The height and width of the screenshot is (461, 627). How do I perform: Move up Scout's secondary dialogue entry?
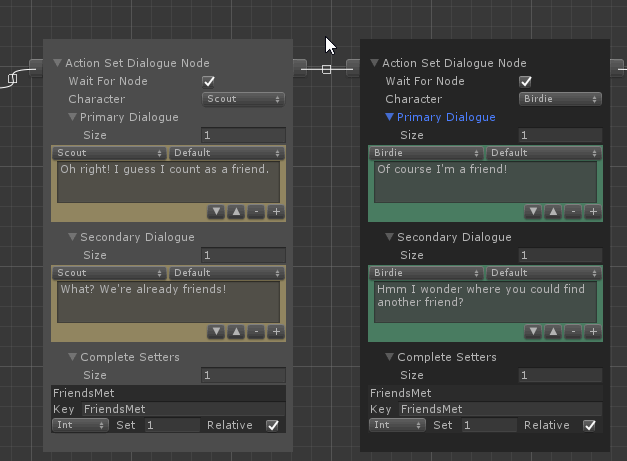tap(236, 331)
